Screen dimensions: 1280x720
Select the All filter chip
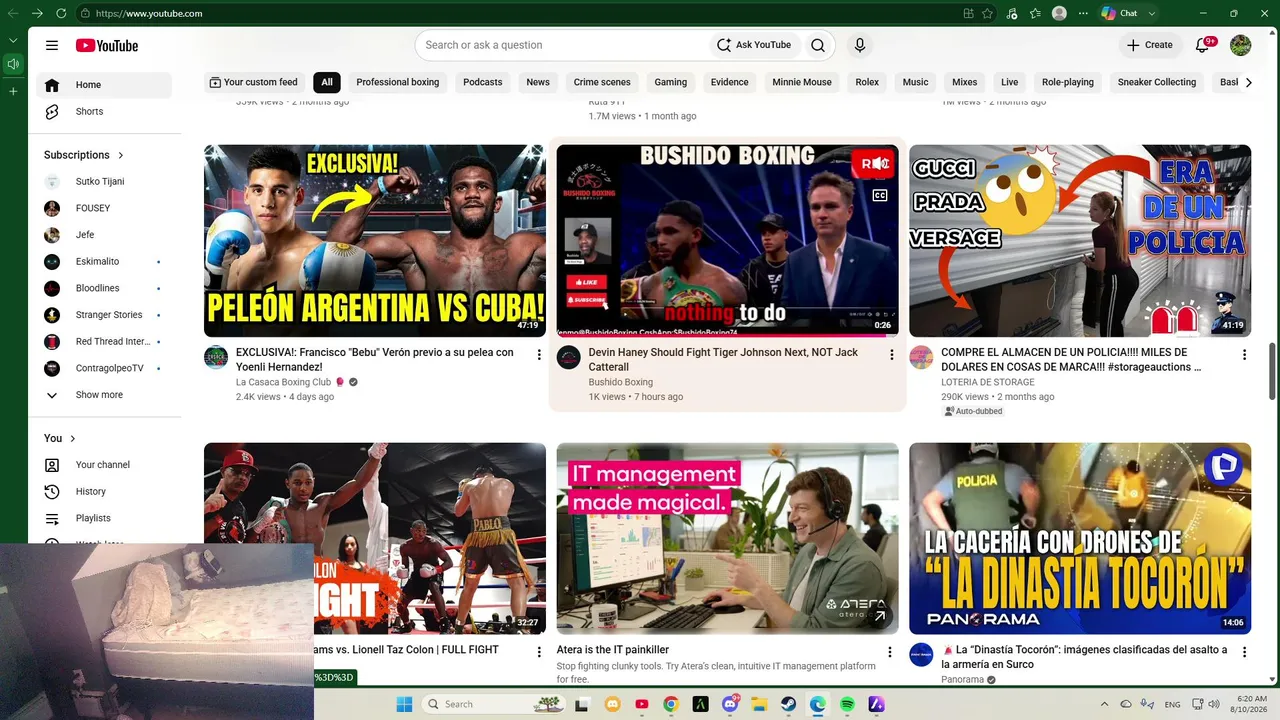pos(327,82)
